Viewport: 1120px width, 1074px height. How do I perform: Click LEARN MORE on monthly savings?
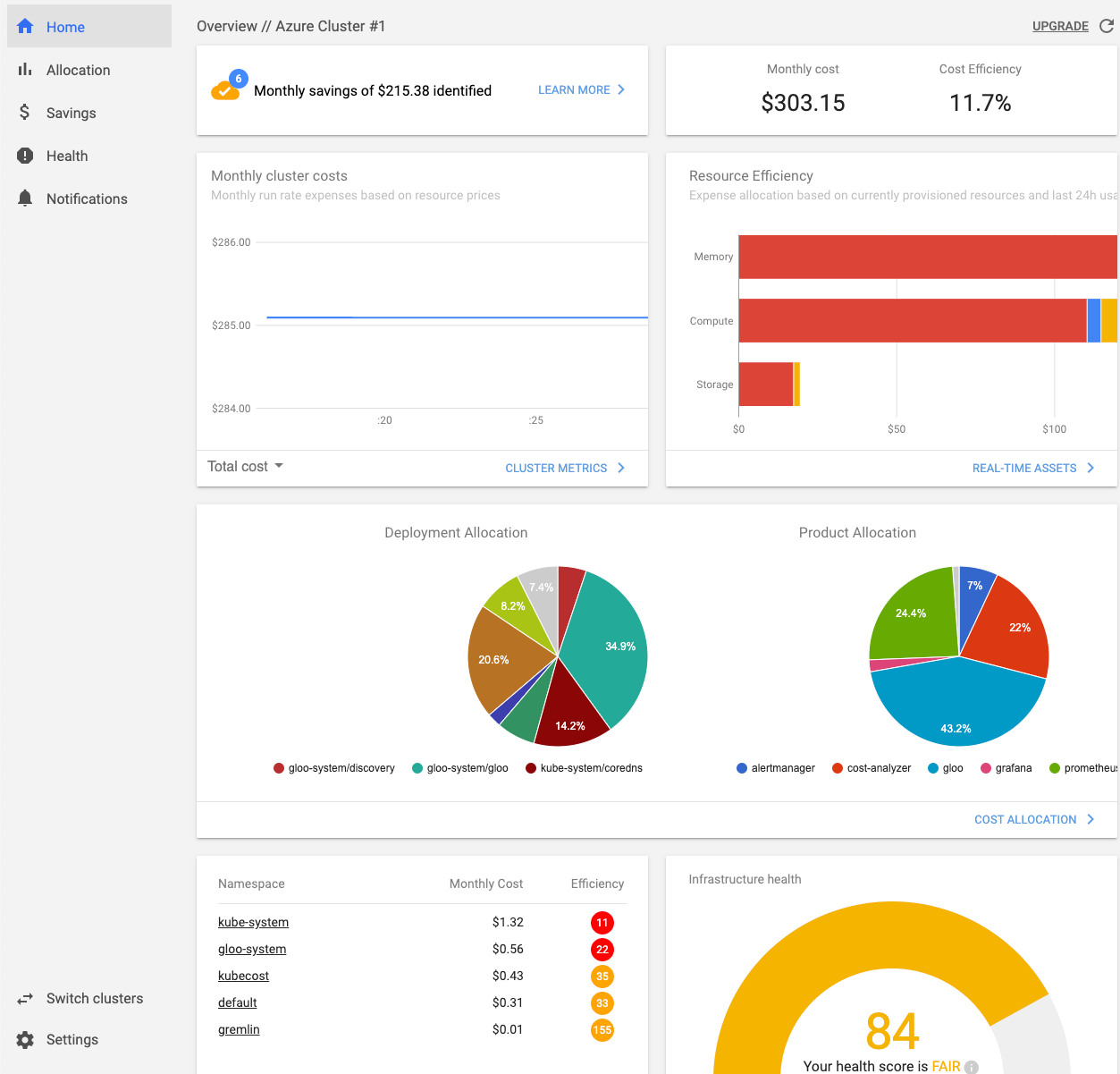(574, 89)
